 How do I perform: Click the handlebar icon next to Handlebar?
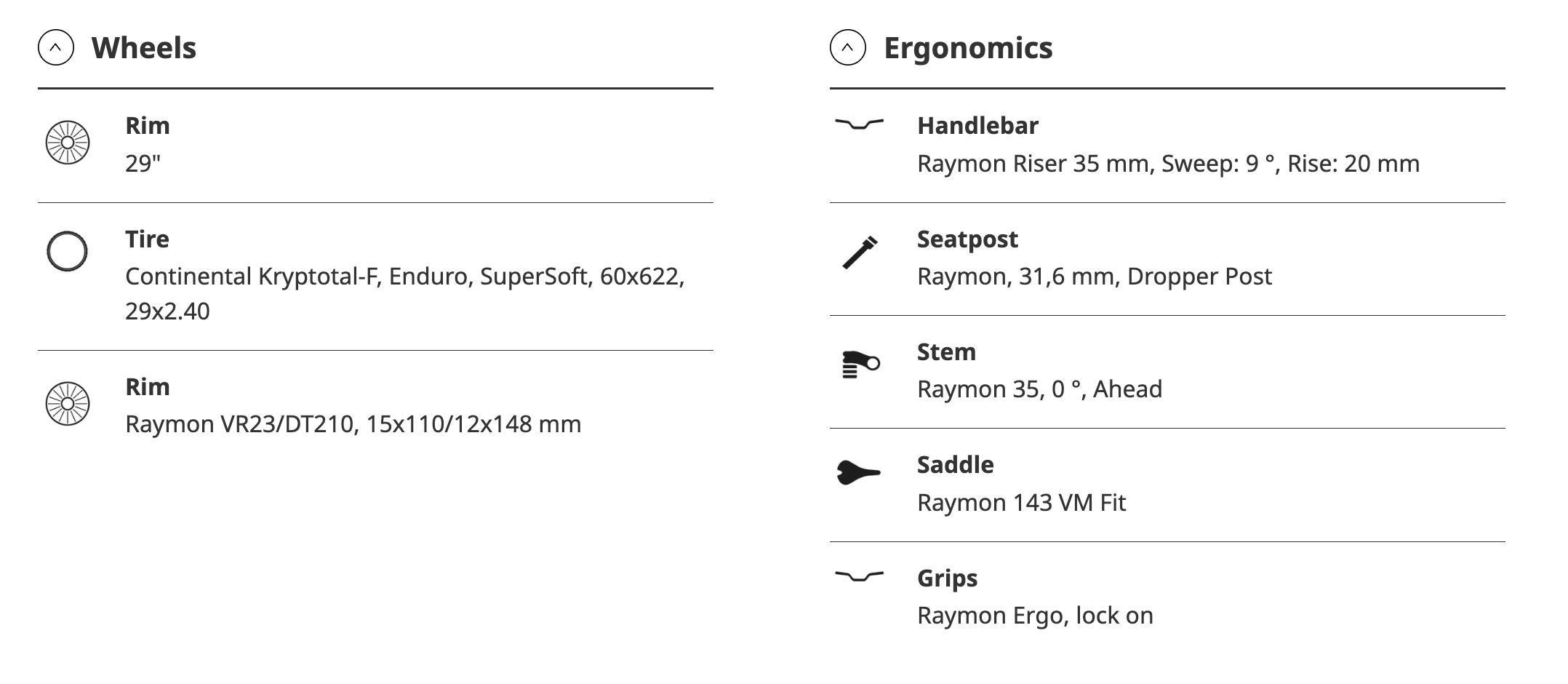(x=859, y=124)
